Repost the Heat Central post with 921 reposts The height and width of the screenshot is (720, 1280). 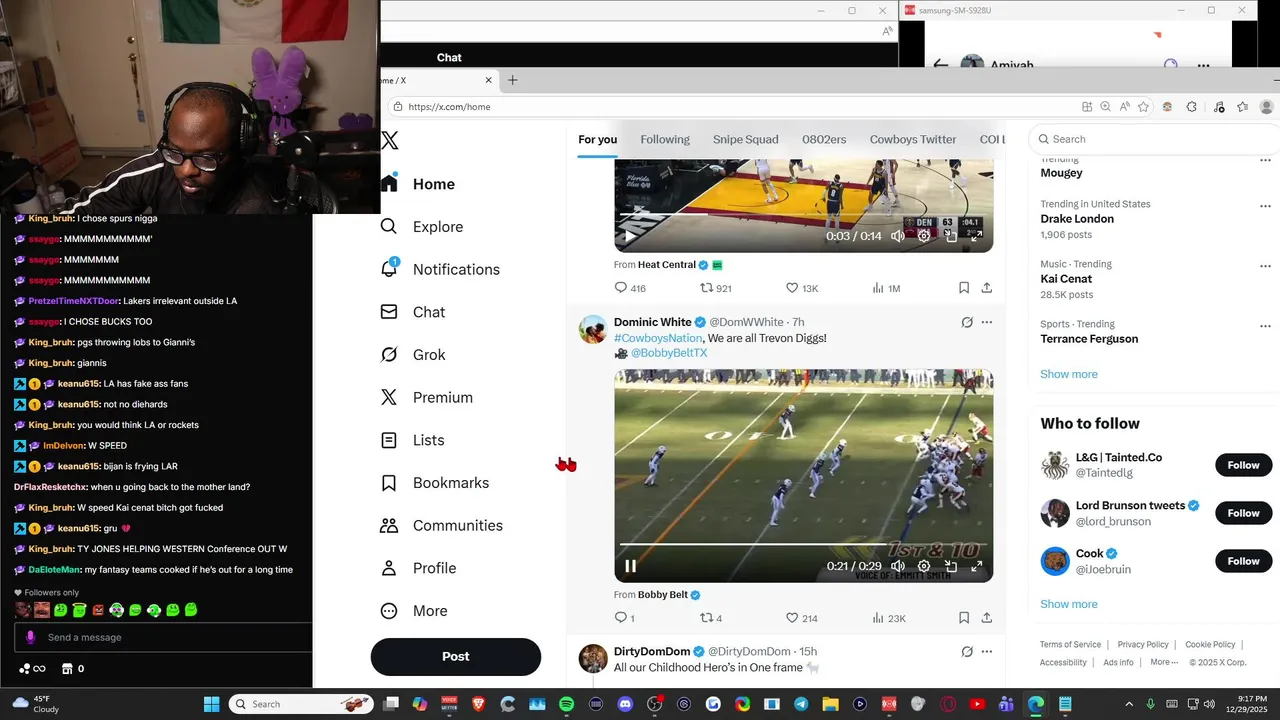click(715, 288)
